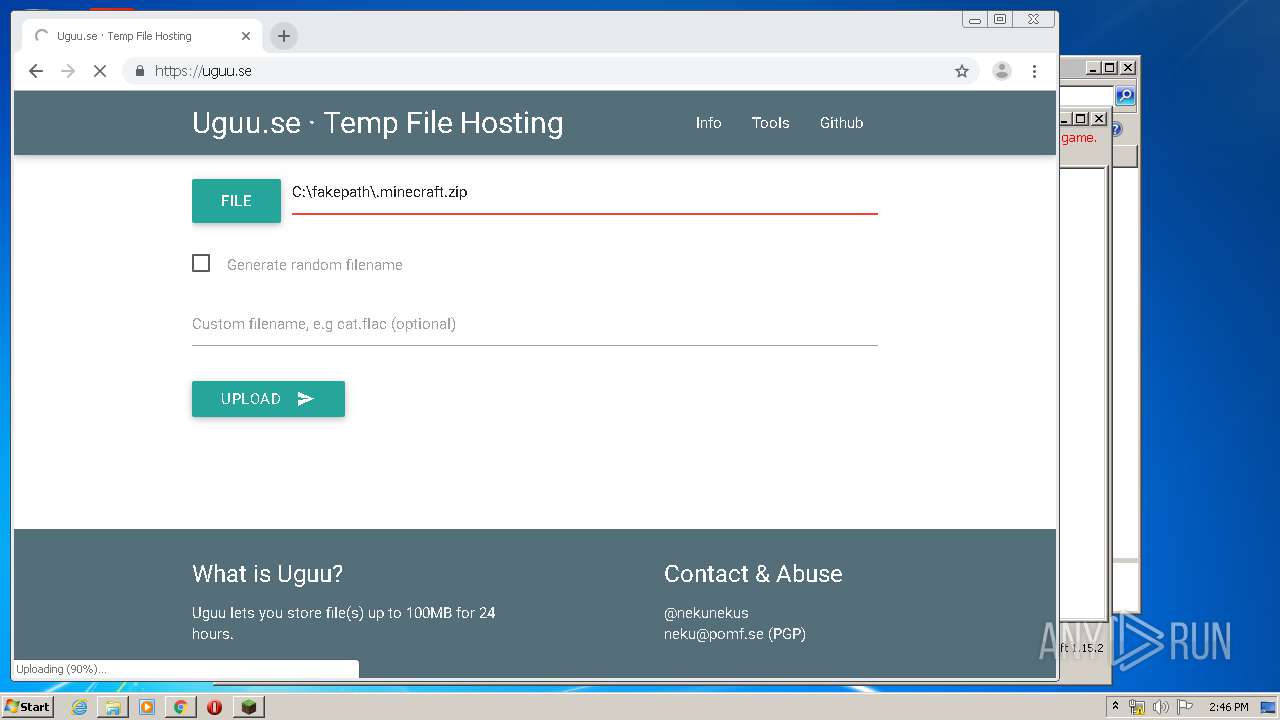
Task: Click the Uploading (90%) status text
Action: (x=61, y=669)
